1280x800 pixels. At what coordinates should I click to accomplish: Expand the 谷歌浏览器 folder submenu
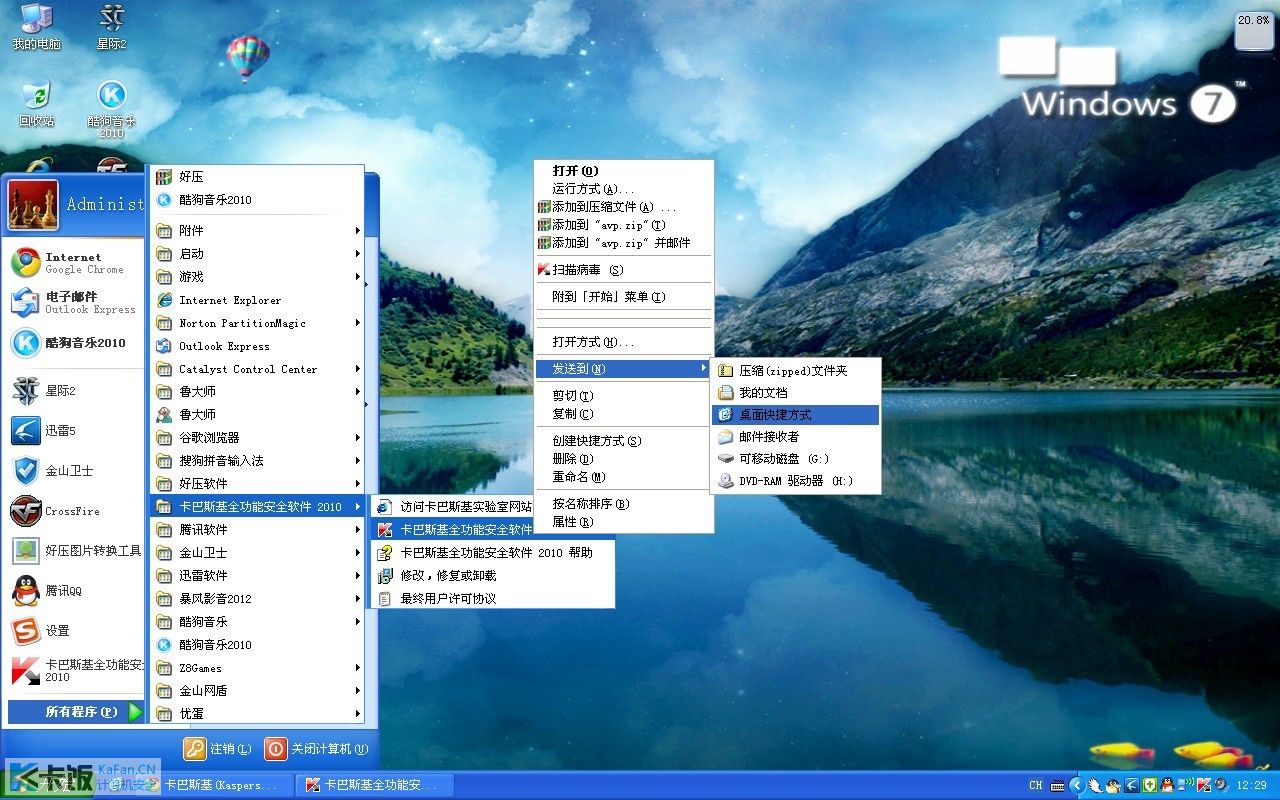pyautogui.click(x=257, y=438)
